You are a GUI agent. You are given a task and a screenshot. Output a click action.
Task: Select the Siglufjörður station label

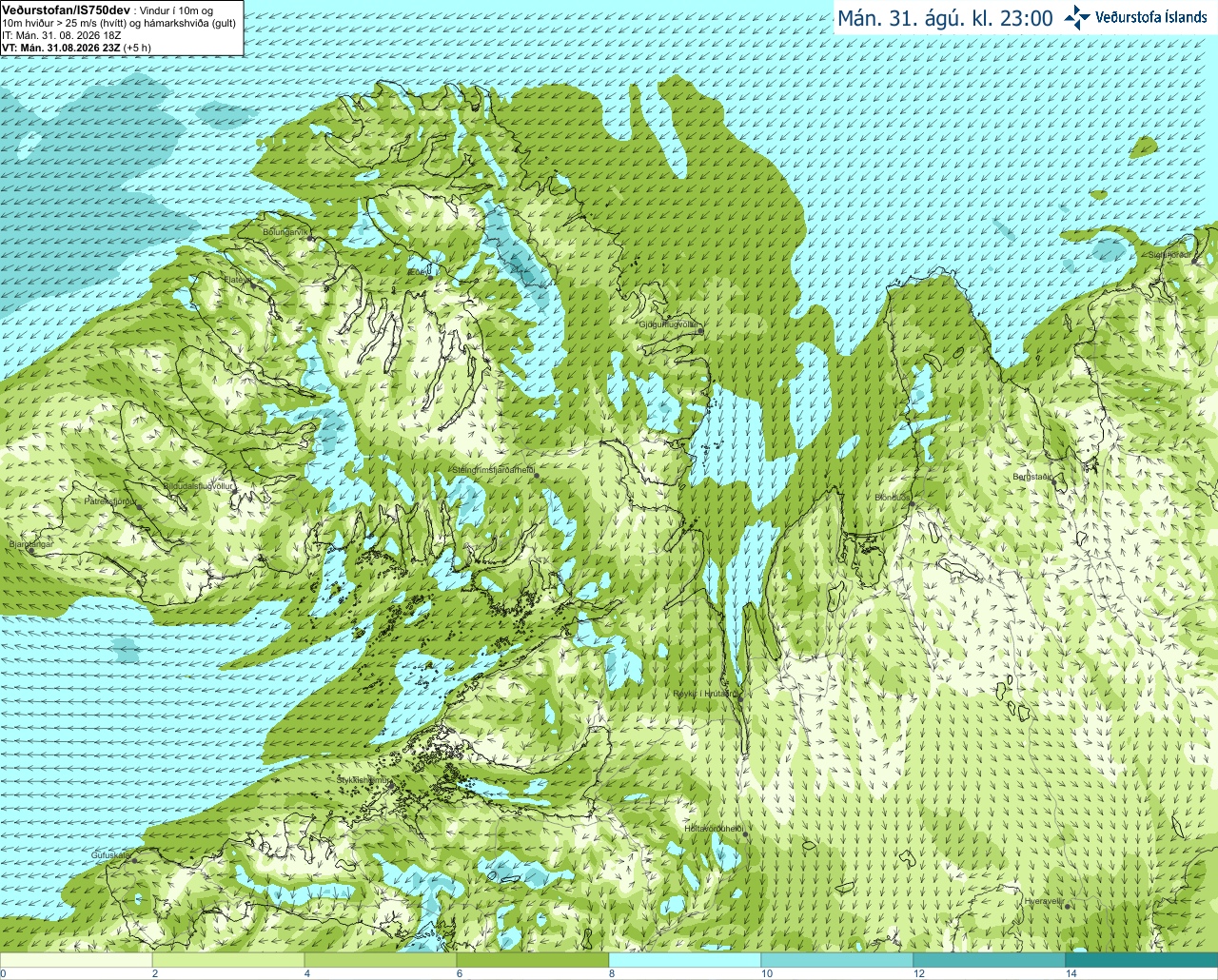pos(1169,255)
